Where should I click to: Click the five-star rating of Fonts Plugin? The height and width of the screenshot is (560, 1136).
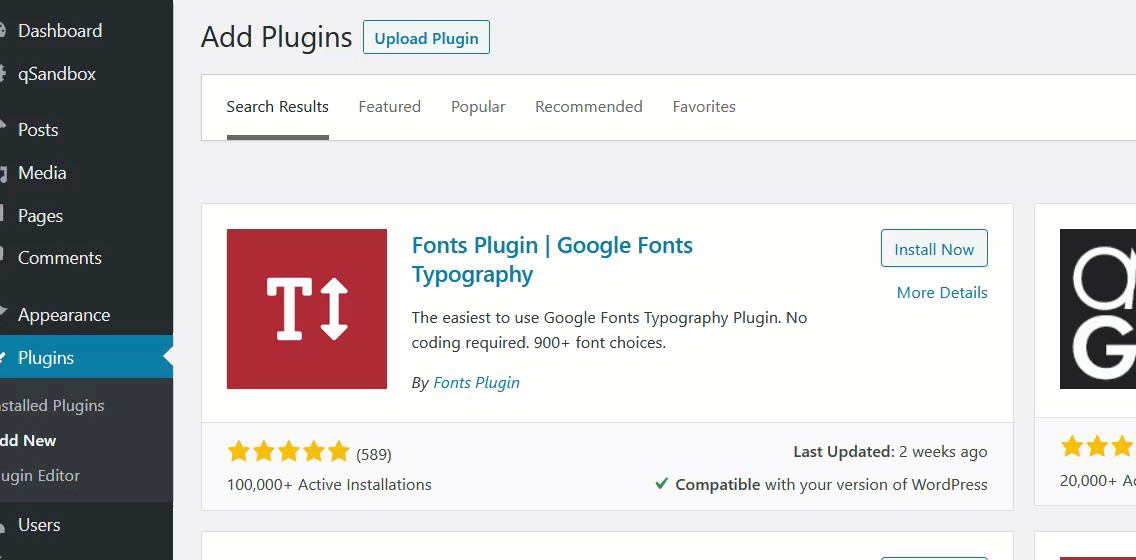click(288, 452)
